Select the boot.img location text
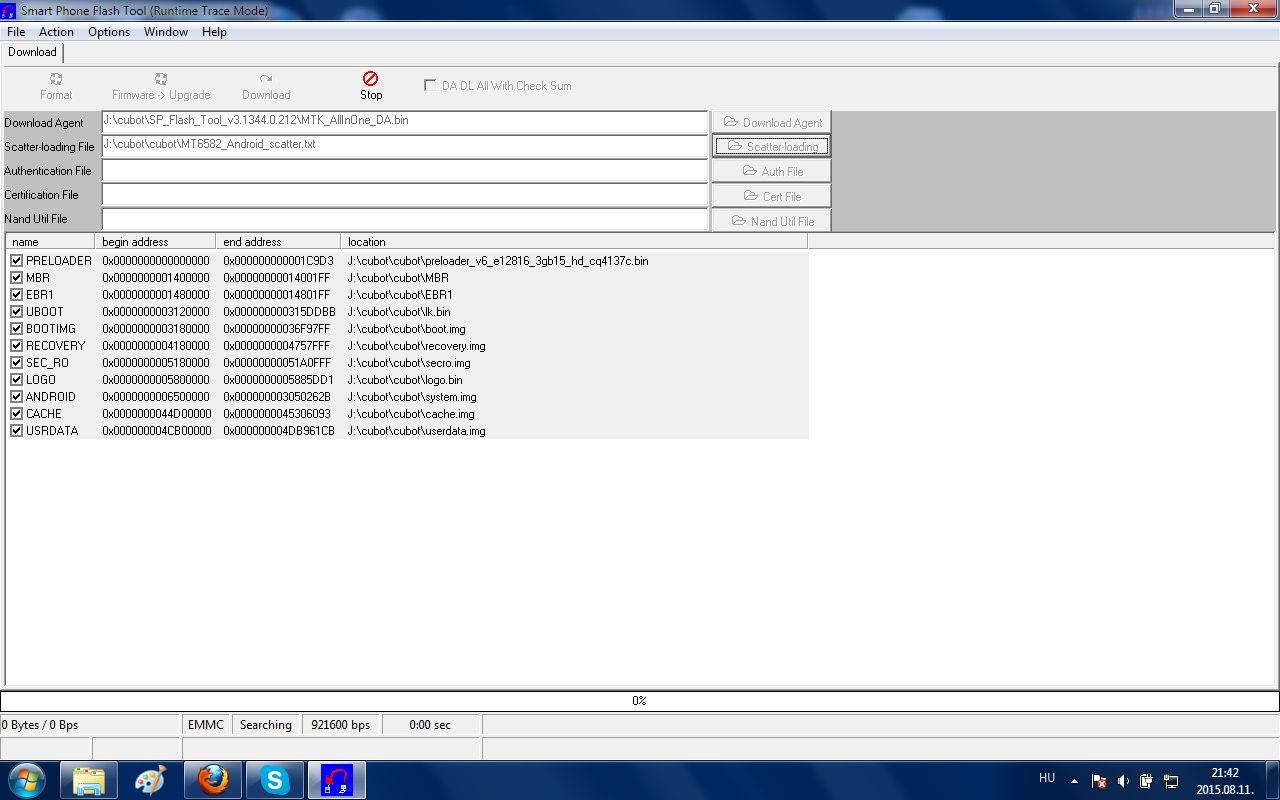This screenshot has height=800, width=1280. point(406,329)
